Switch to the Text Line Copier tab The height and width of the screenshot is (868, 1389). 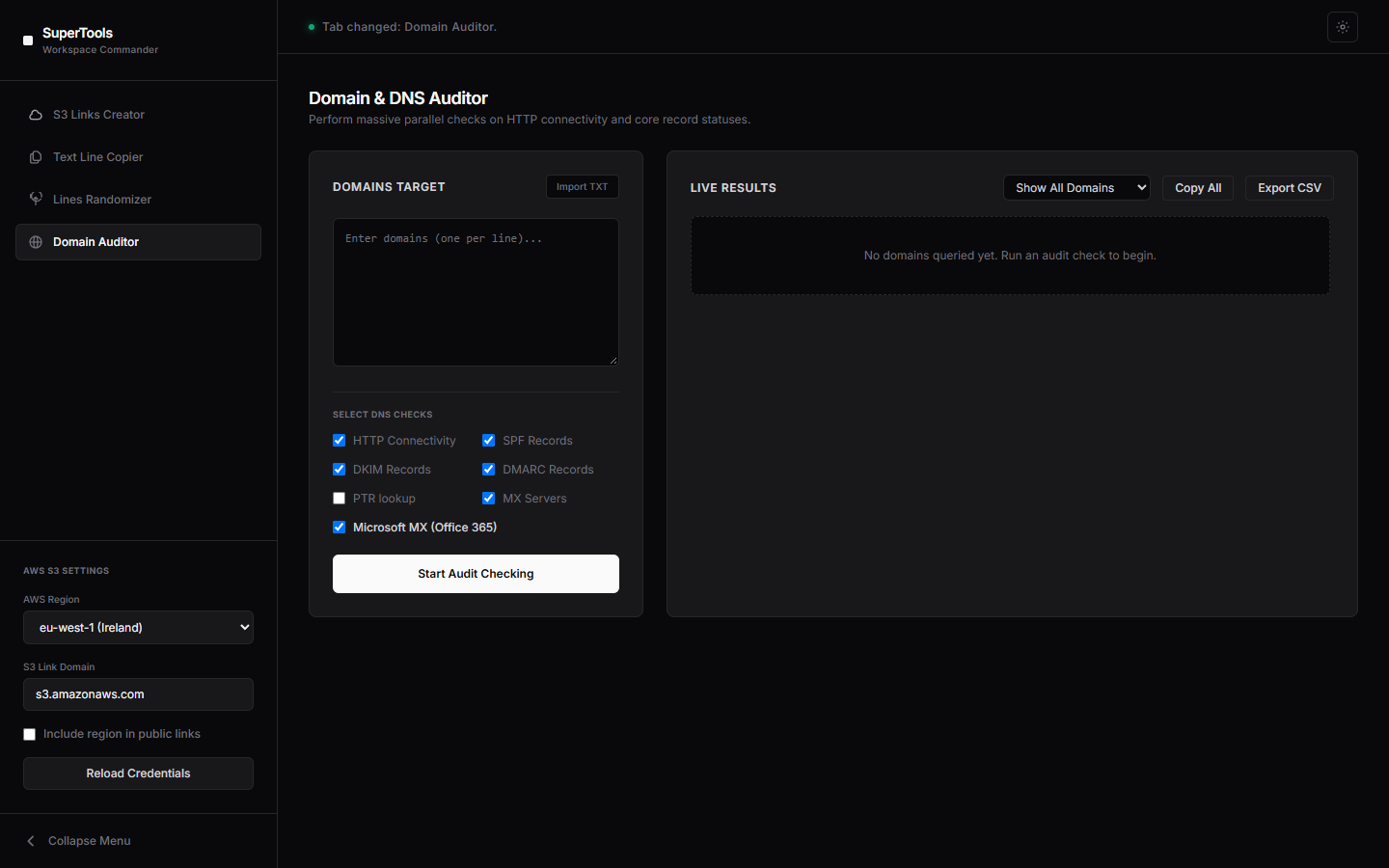coord(138,157)
